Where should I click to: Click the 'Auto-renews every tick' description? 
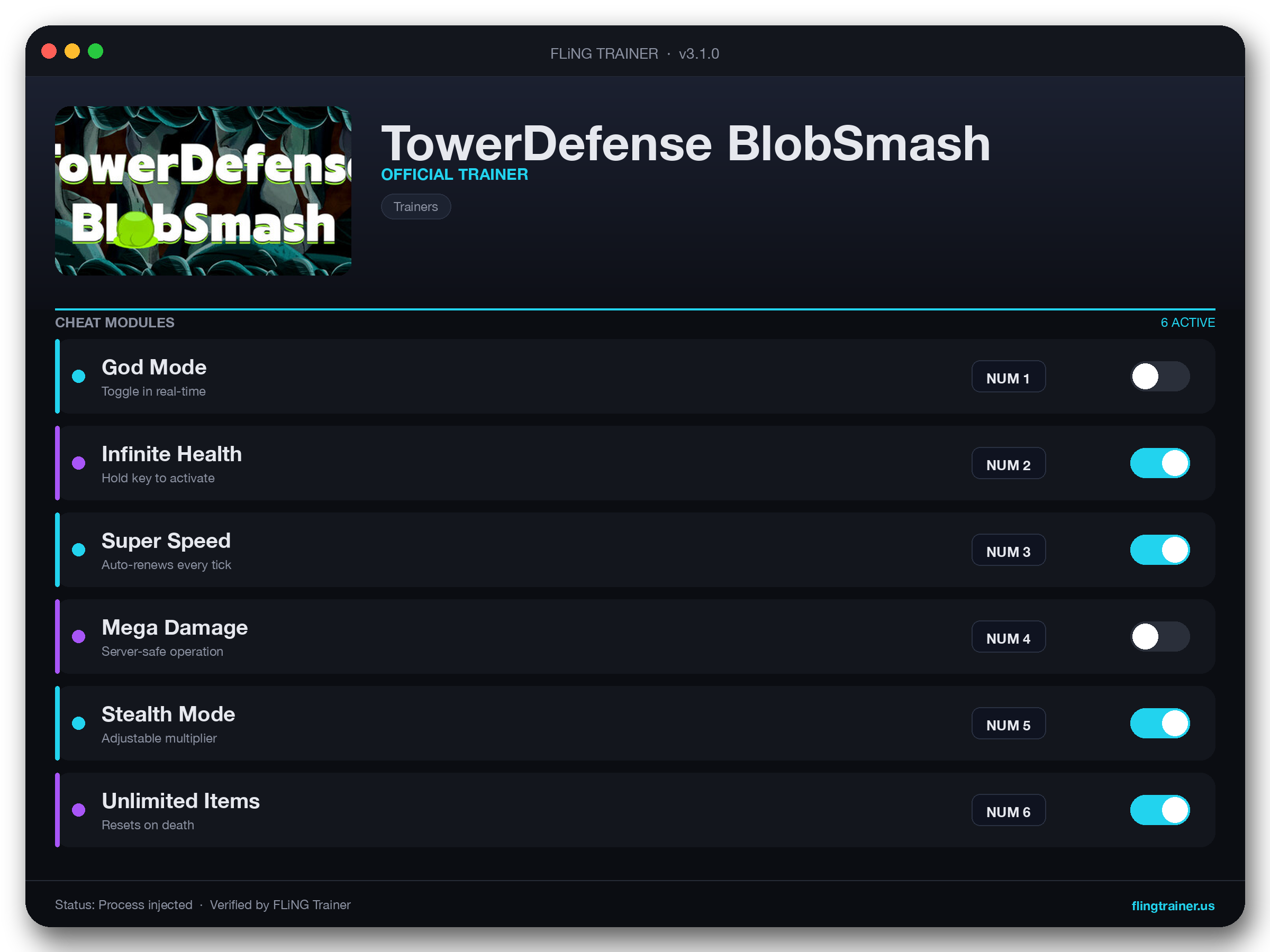pyautogui.click(x=167, y=565)
